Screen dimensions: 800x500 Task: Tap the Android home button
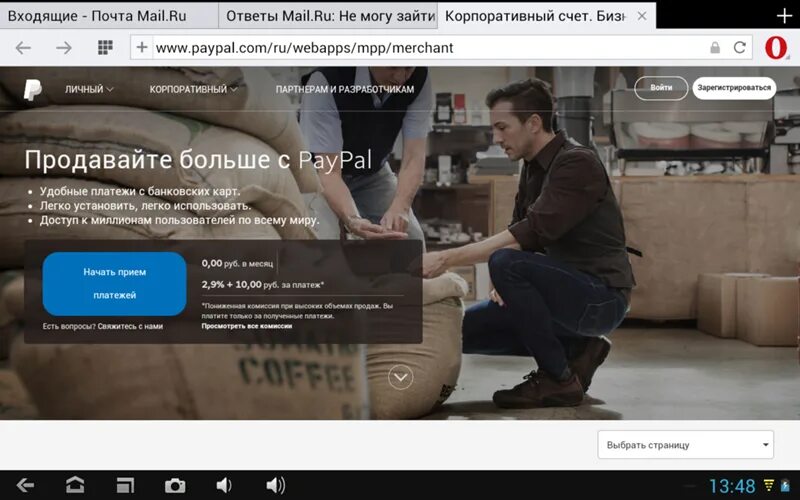75,485
